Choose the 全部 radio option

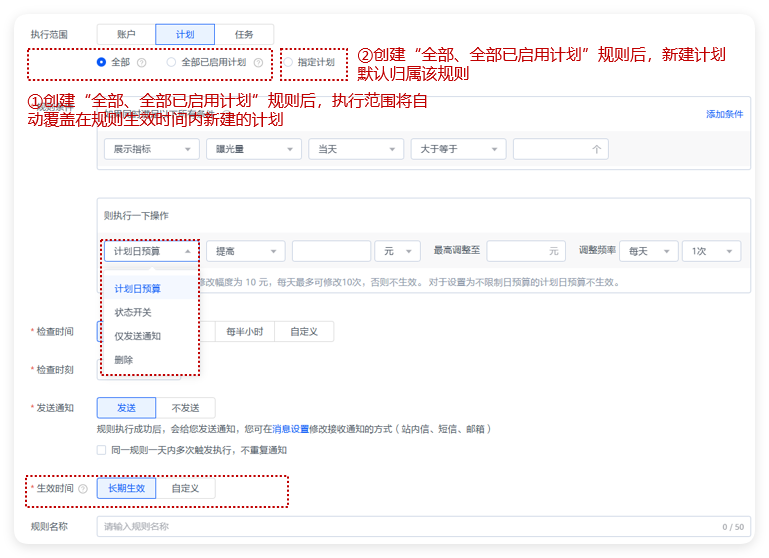pos(102,62)
